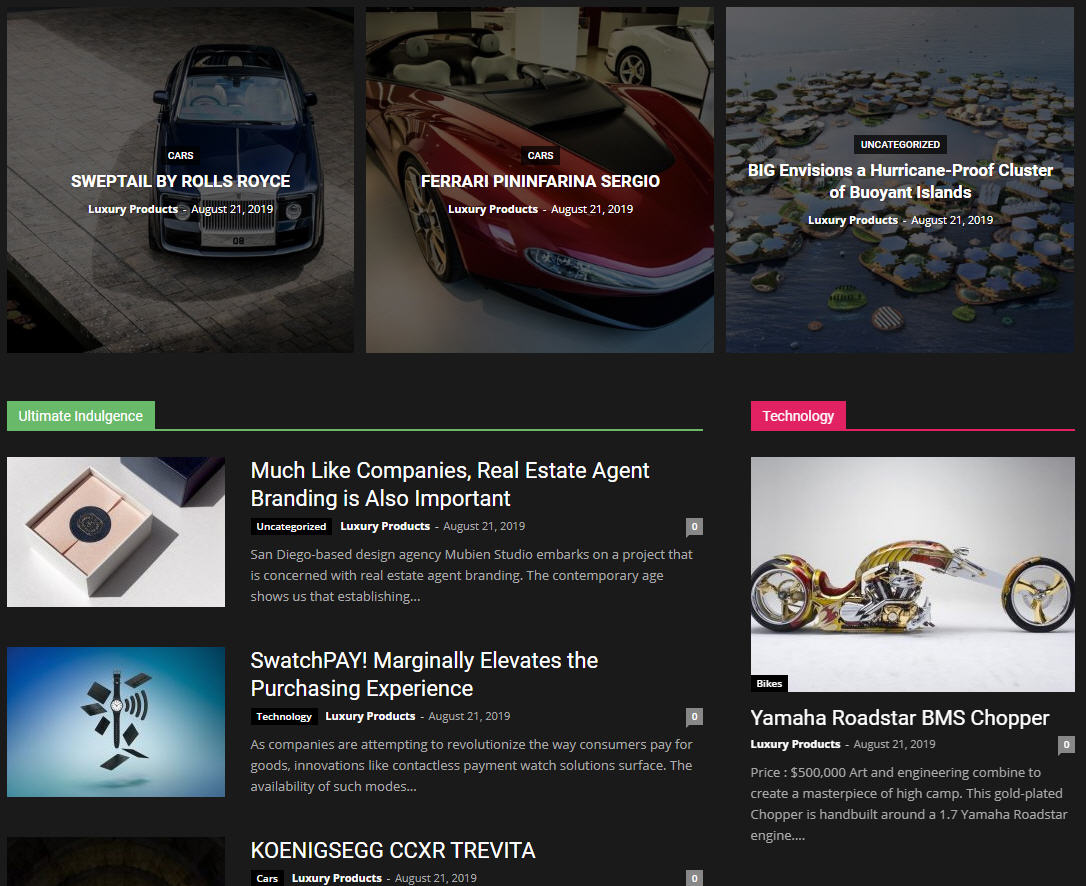Open the SwatchPAY article title

coord(424,674)
